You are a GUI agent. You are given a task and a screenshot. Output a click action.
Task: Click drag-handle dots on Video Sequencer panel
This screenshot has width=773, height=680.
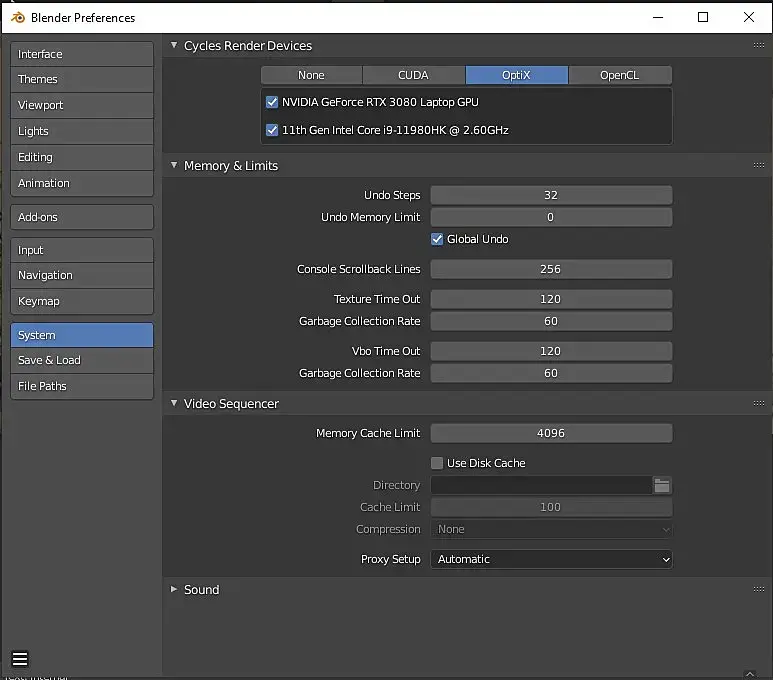pos(758,404)
